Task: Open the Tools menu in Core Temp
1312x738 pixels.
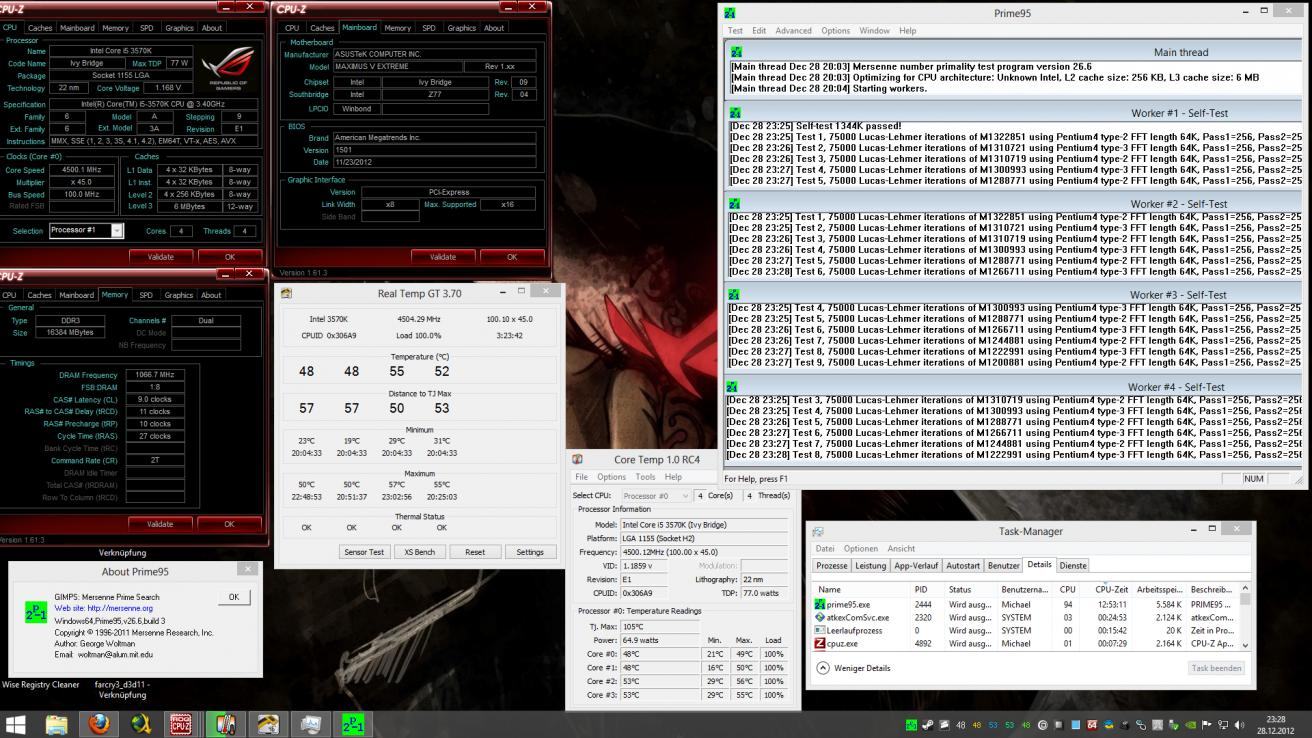Action: point(645,477)
